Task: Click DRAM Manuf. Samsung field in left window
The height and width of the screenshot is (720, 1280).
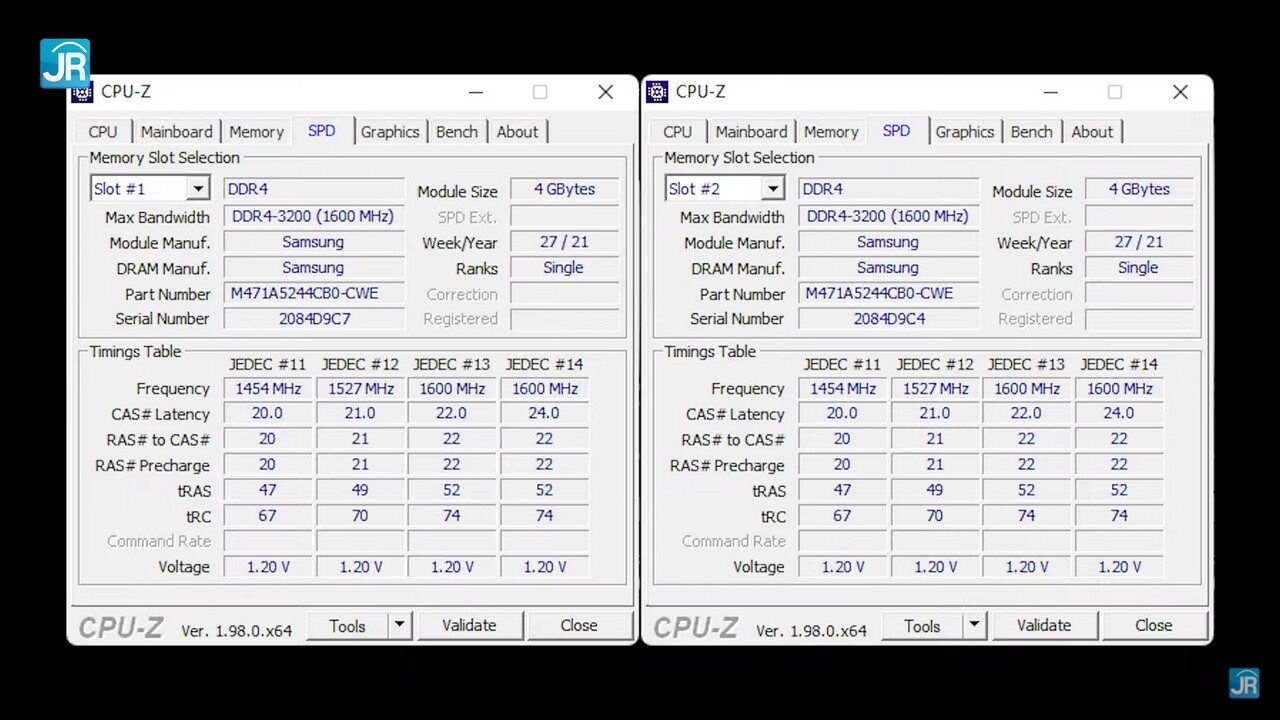Action: [314, 268]
